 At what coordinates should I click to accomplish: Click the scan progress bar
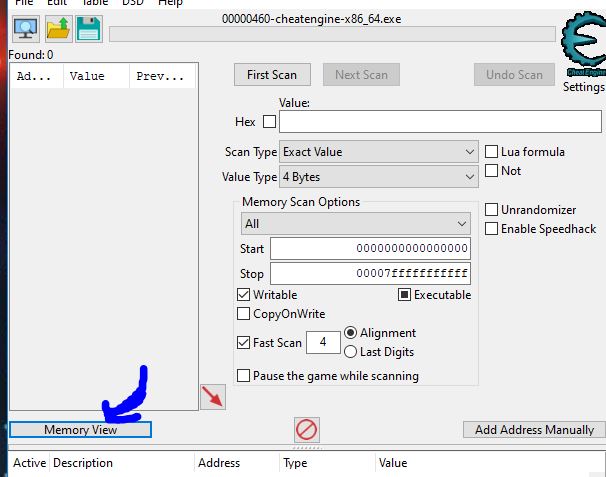coord(331,35)
